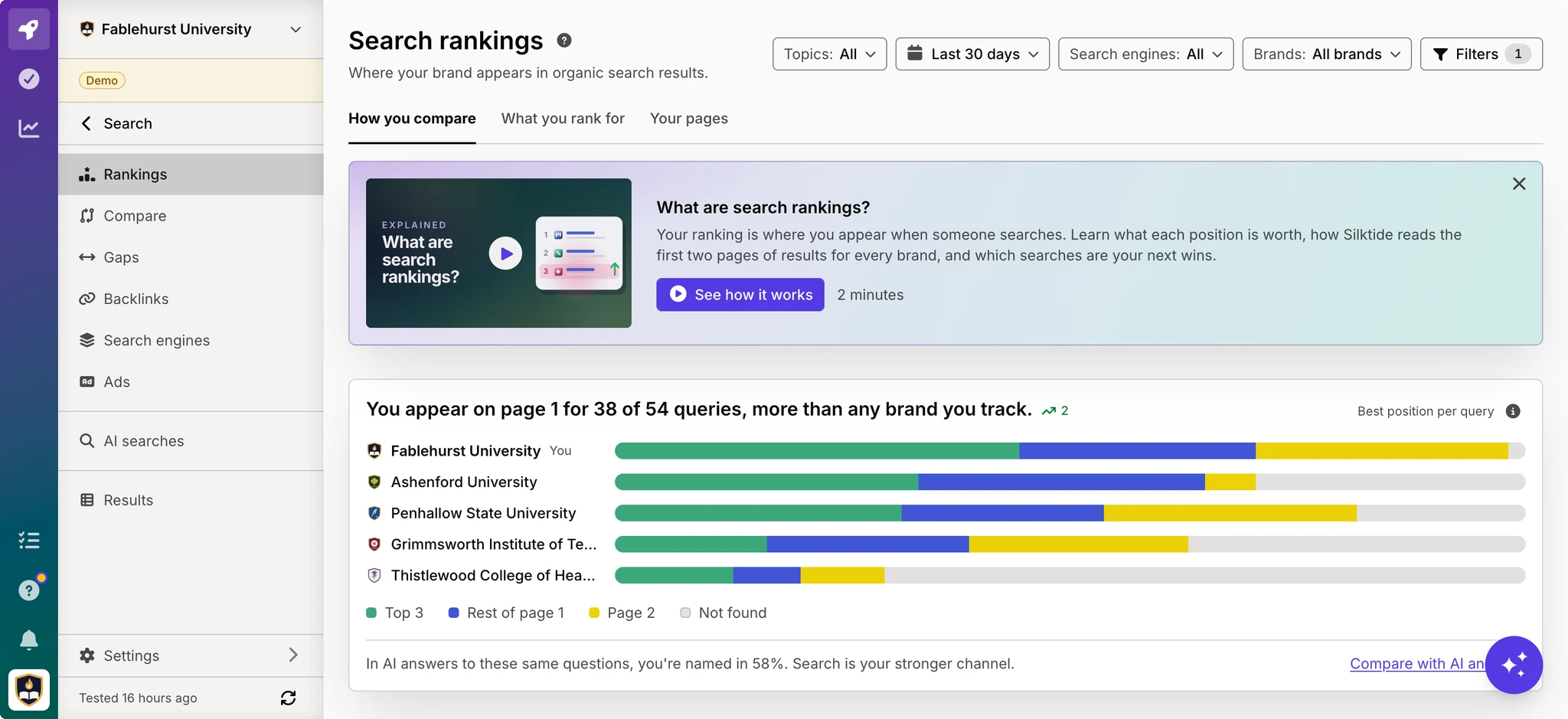Switch to the Your pages tab
The width and height of the screenshot is (1568, 719).
coord(688,119)
